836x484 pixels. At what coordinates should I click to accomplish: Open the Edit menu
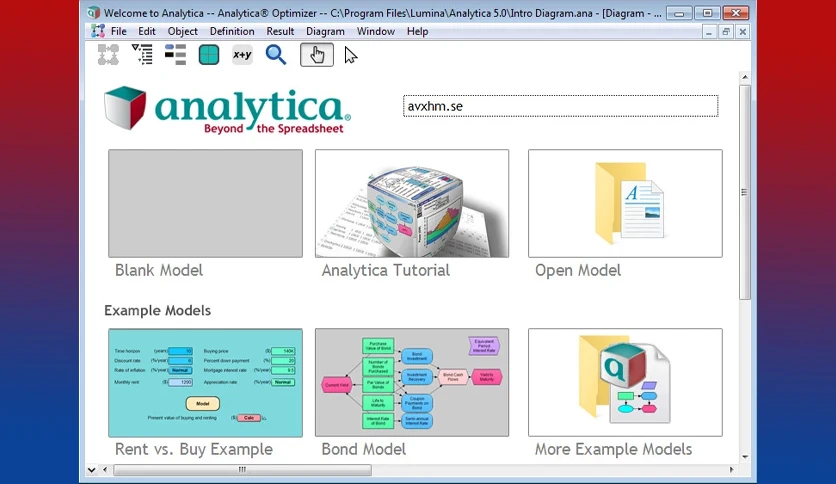coord(147,31)
